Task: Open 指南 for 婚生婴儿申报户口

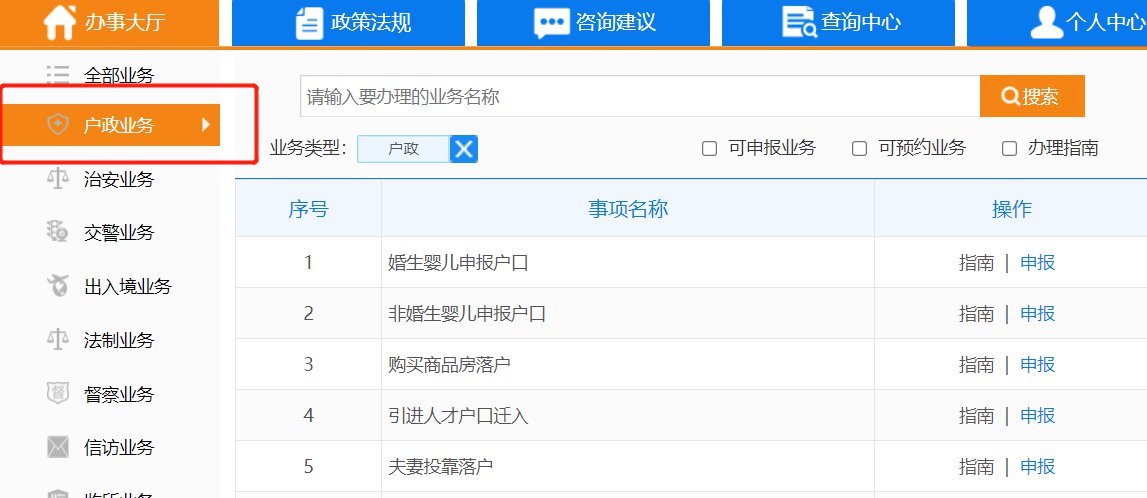Action: (x=977, y=263)
